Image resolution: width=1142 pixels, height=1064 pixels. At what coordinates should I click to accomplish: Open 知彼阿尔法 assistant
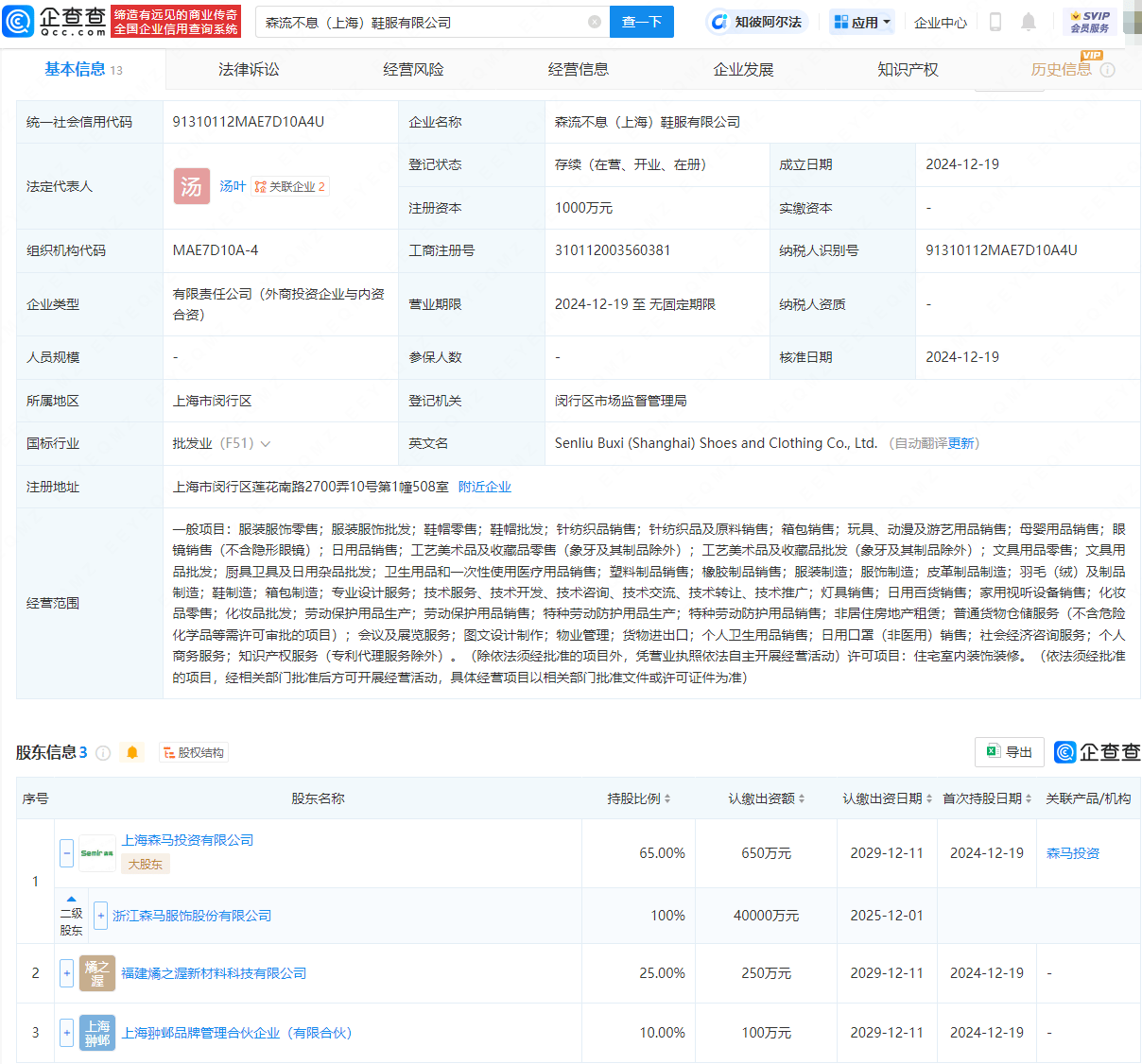coord(757,22)
